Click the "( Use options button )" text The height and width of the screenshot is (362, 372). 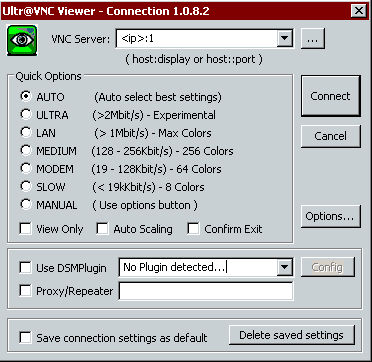145,205
